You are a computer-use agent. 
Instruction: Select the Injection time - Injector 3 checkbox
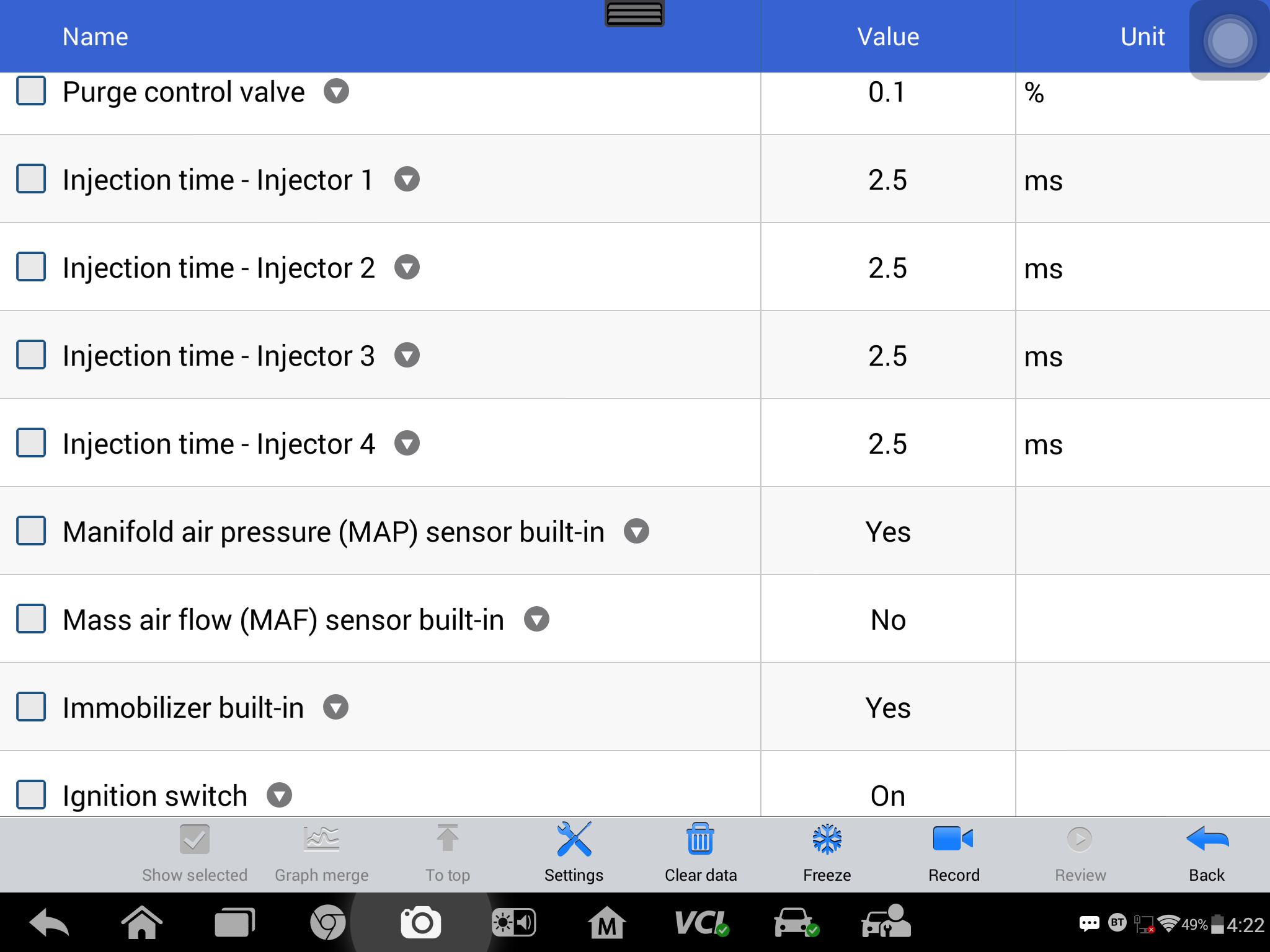[x=31, y=355]
